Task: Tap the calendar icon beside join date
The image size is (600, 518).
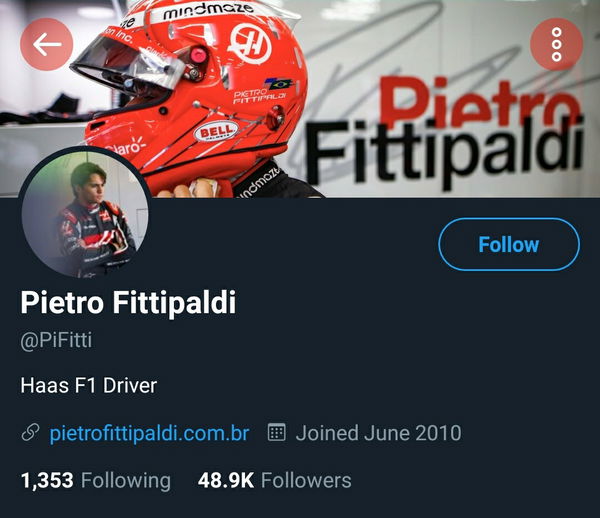Action: coord(276,432)
